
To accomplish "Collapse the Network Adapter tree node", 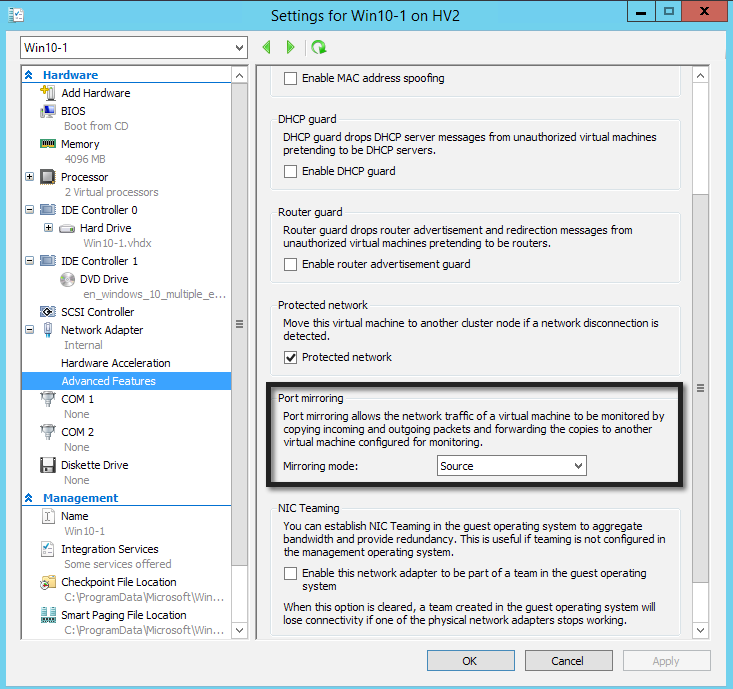I will click(x=29, y=330).
